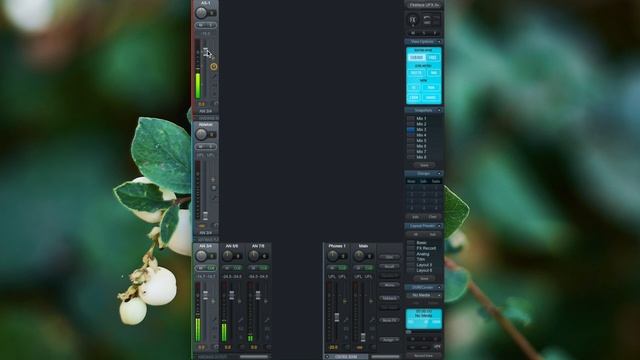
Task: Click the AN 7/8 pan knob
Action: point(253,256)
